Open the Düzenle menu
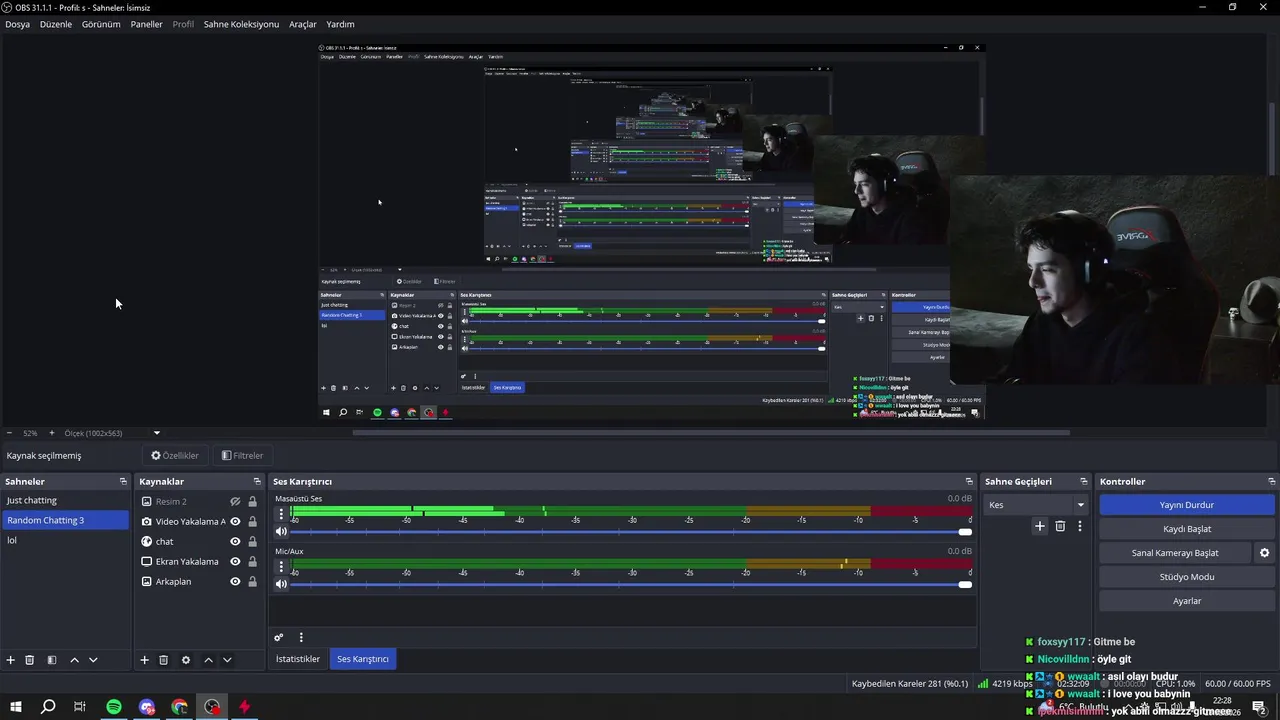1280x720 pixels. coord(56,24)
